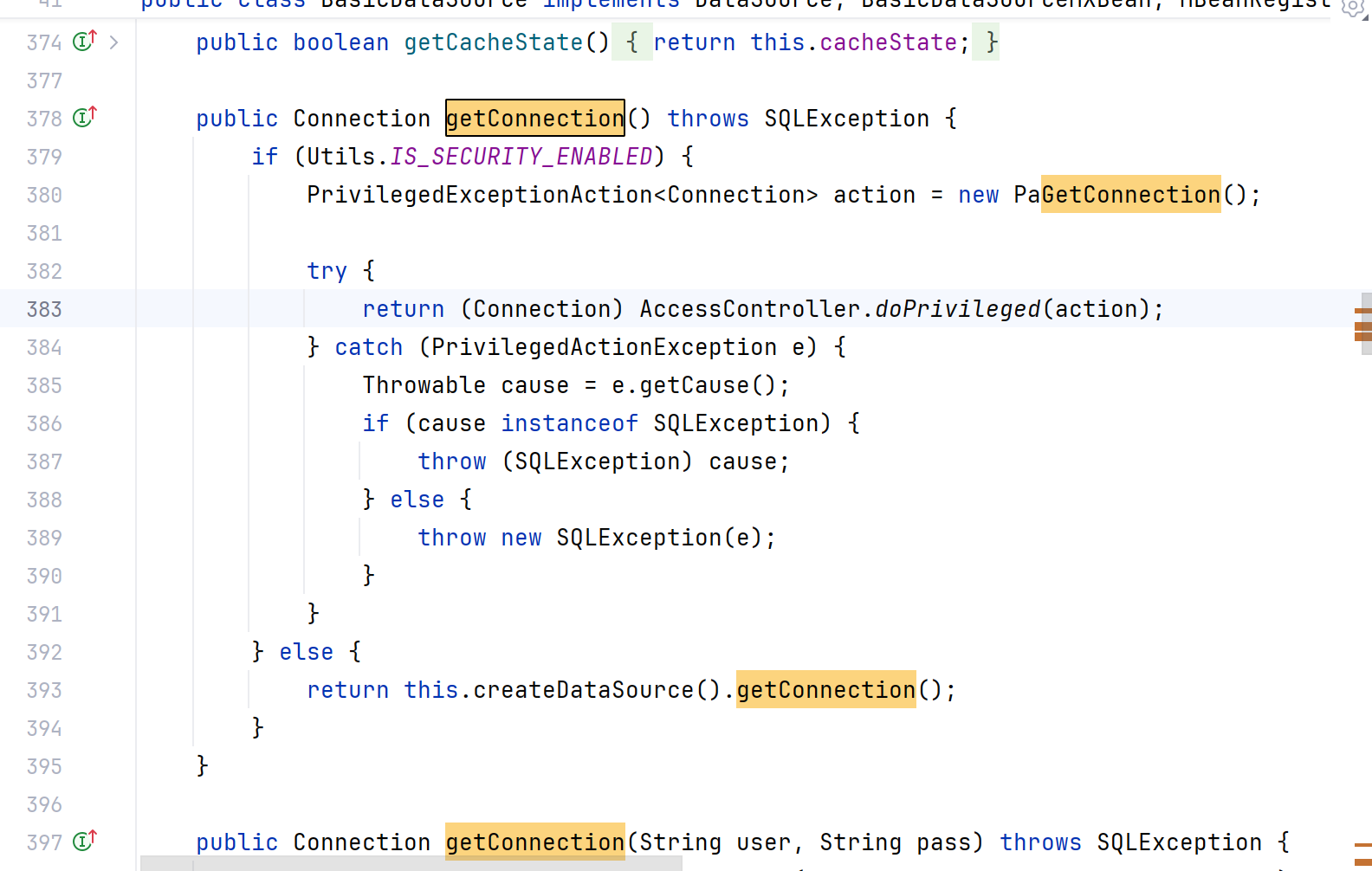Click getConnection in the String user overload
Viewport: 1372px width, 871px height.
[x=534, y=842]
